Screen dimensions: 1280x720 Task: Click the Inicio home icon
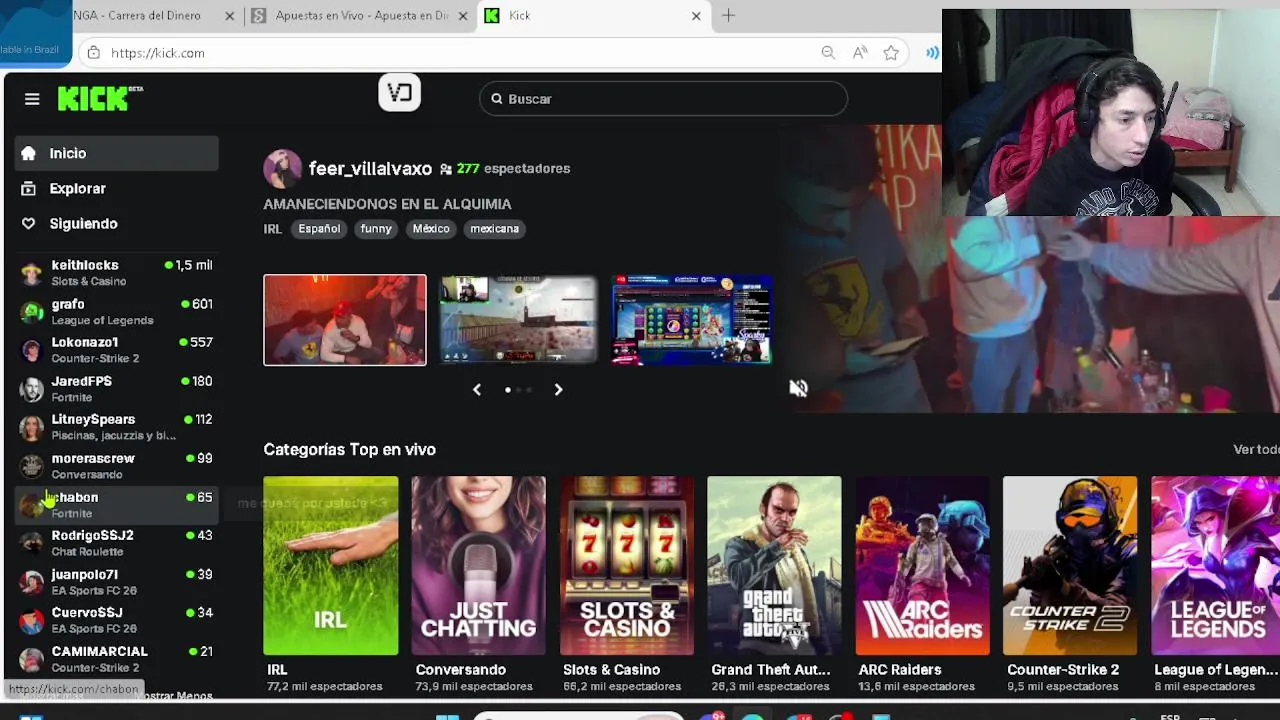pyautogui.click(x=28, y=153)
